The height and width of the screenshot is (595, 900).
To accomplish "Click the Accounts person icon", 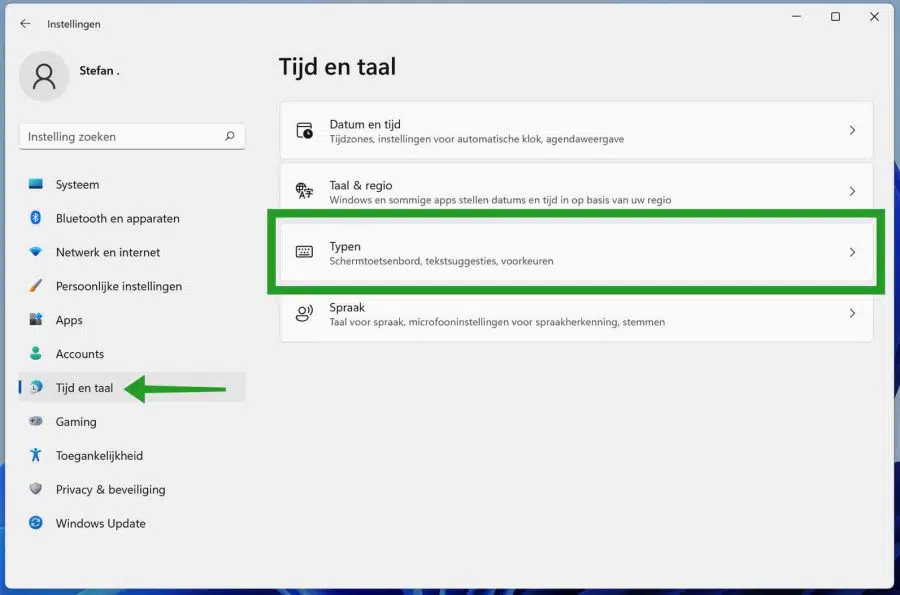I will tap(36, 353).
